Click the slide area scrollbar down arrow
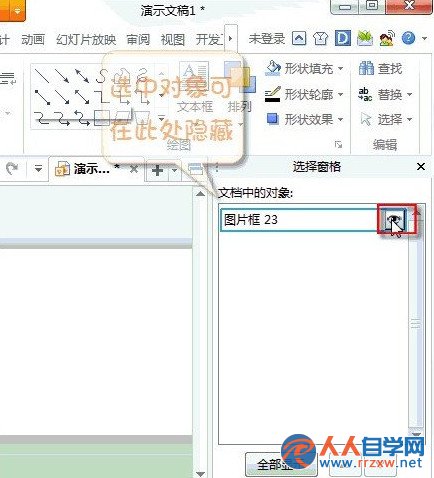Image resolution: width=434 pixels, height=478 pixels. point(200,474)
